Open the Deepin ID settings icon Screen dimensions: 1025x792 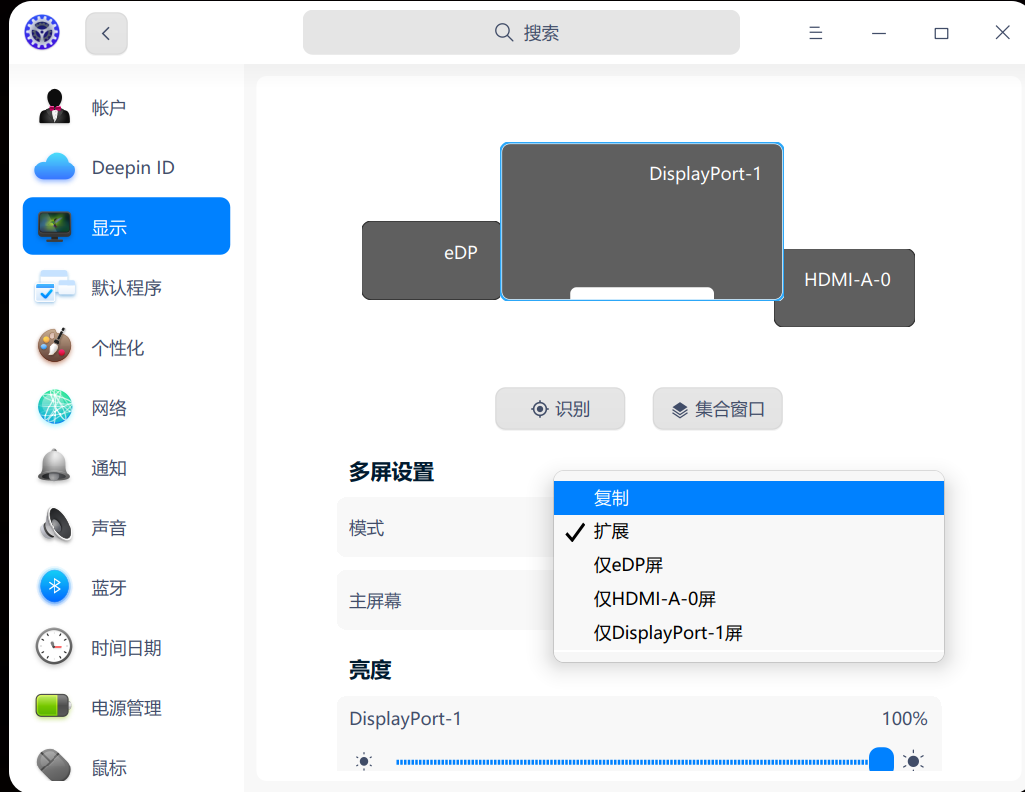[x=55, y=167]
